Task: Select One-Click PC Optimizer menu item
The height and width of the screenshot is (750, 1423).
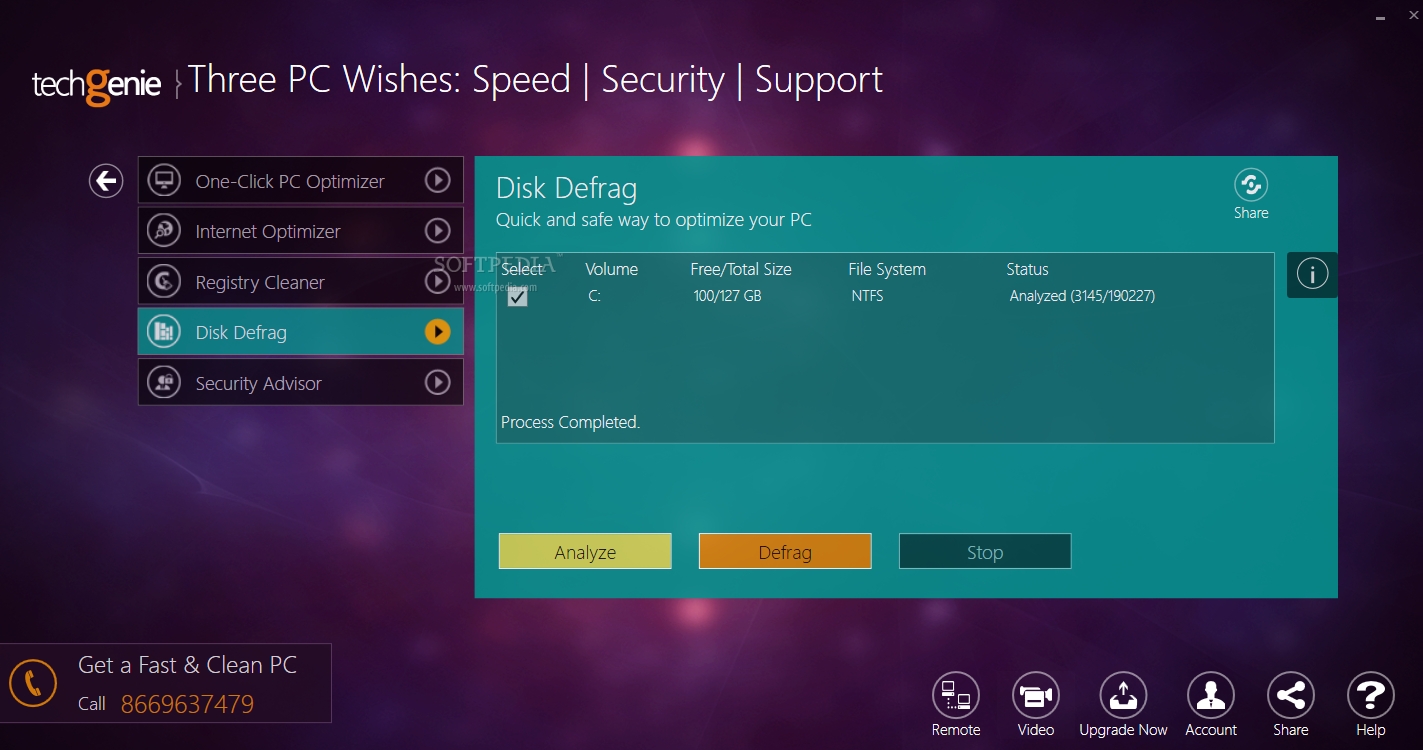Action: click(x=300, y=181)
